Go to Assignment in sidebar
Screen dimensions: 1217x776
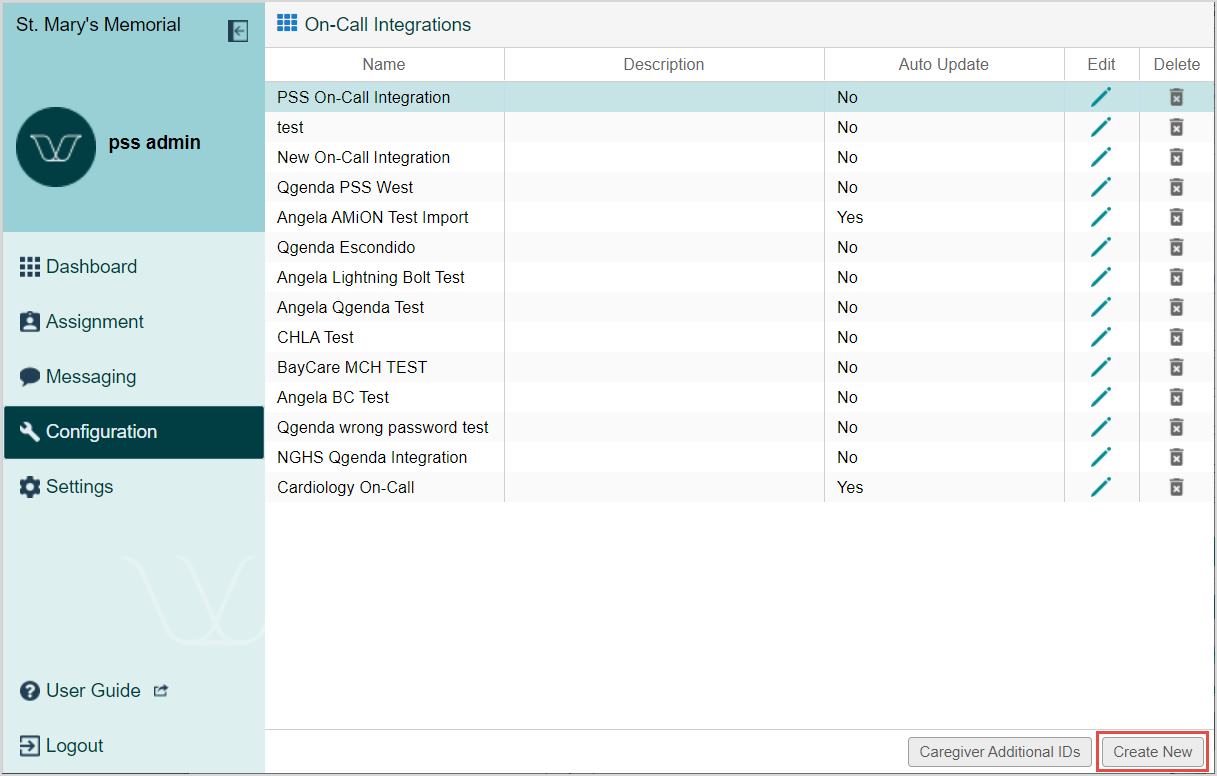[x=94, y=322]
